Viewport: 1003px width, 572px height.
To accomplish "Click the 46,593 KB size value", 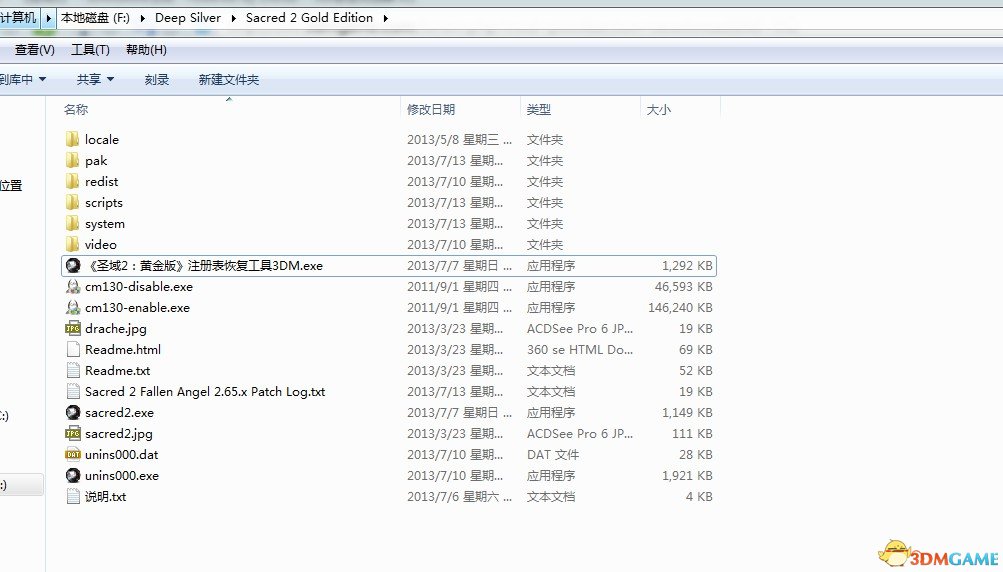I will click(x=683, y=287).
